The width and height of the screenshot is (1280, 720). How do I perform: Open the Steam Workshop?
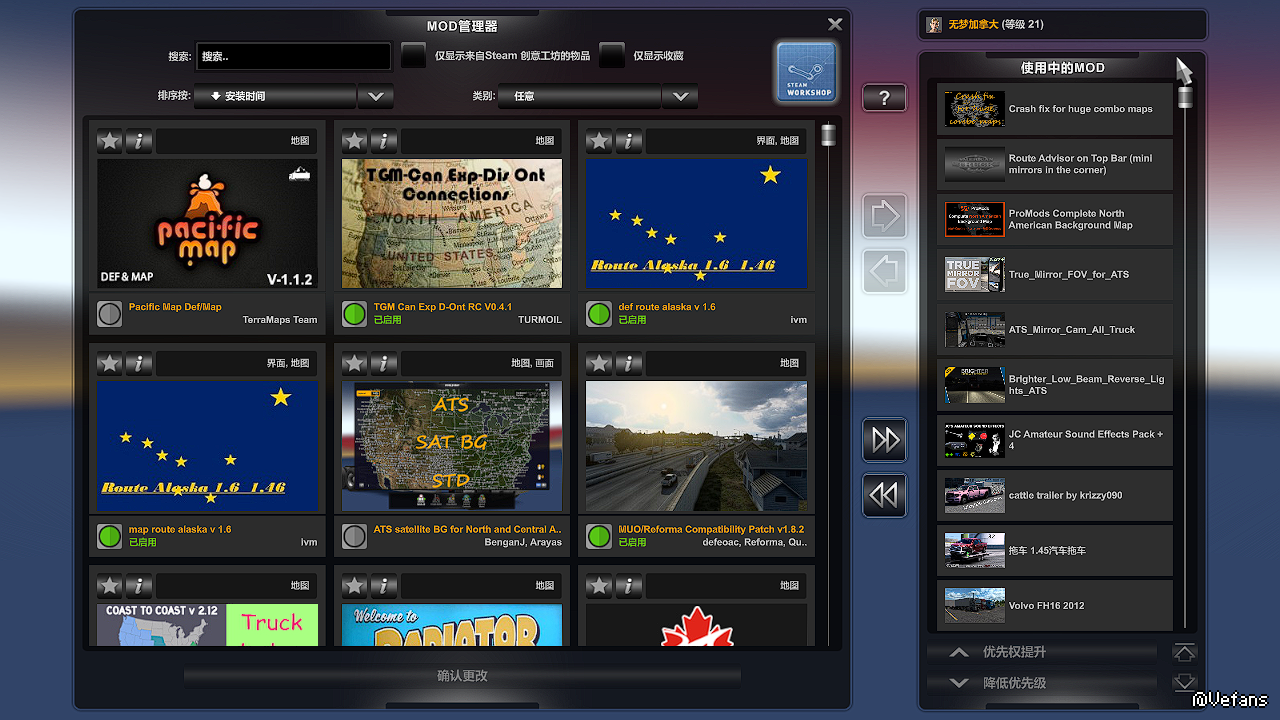tap(807, 71)
